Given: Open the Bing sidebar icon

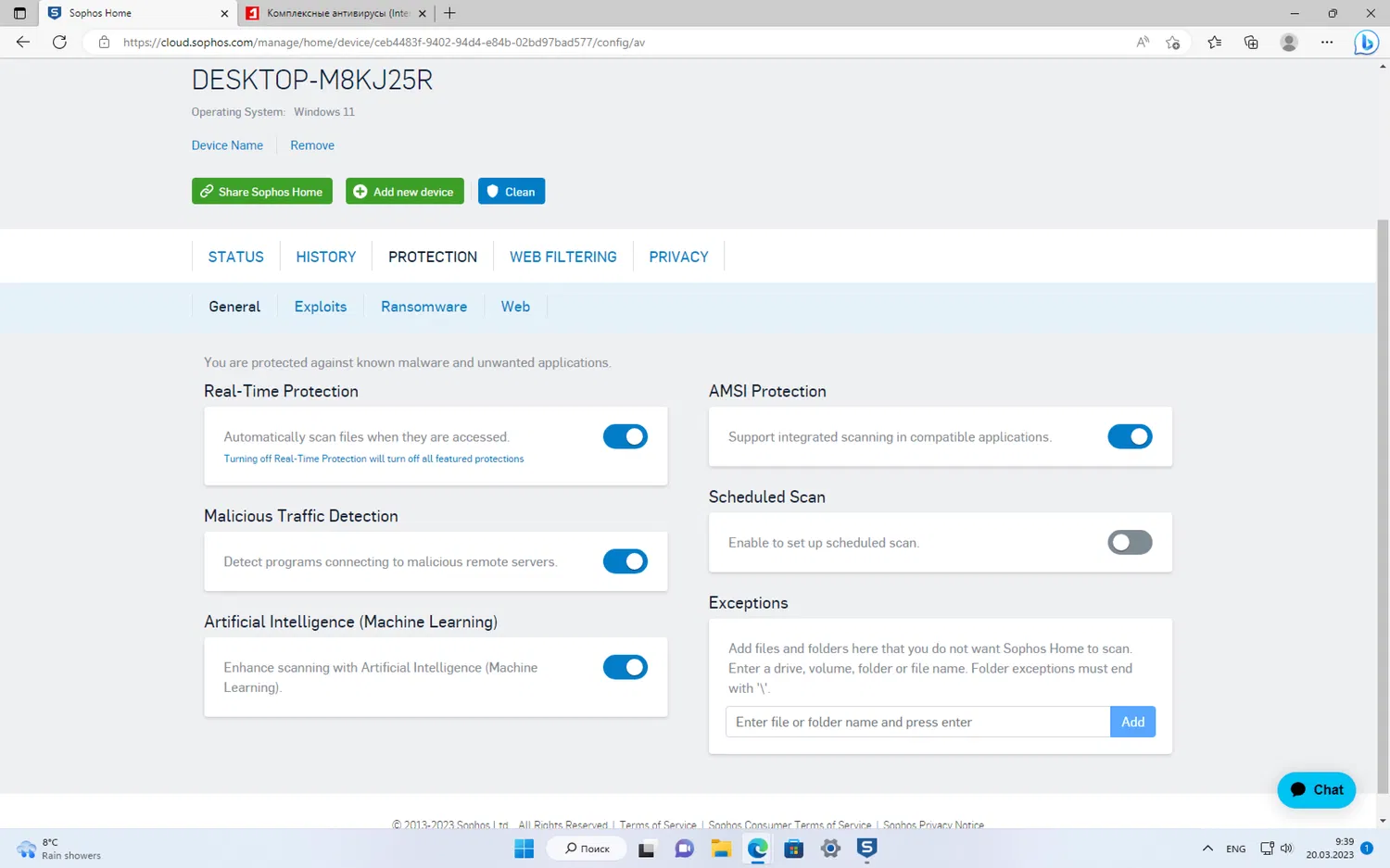Looking at the screenshot, I should pyautogui.click(x=1366, y=43).
